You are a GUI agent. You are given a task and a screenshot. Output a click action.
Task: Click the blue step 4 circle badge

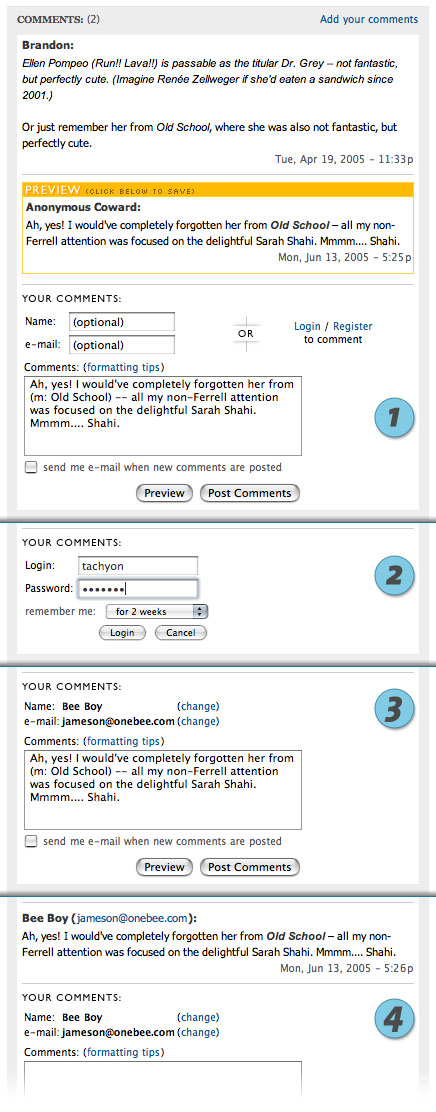(393, 1021)
